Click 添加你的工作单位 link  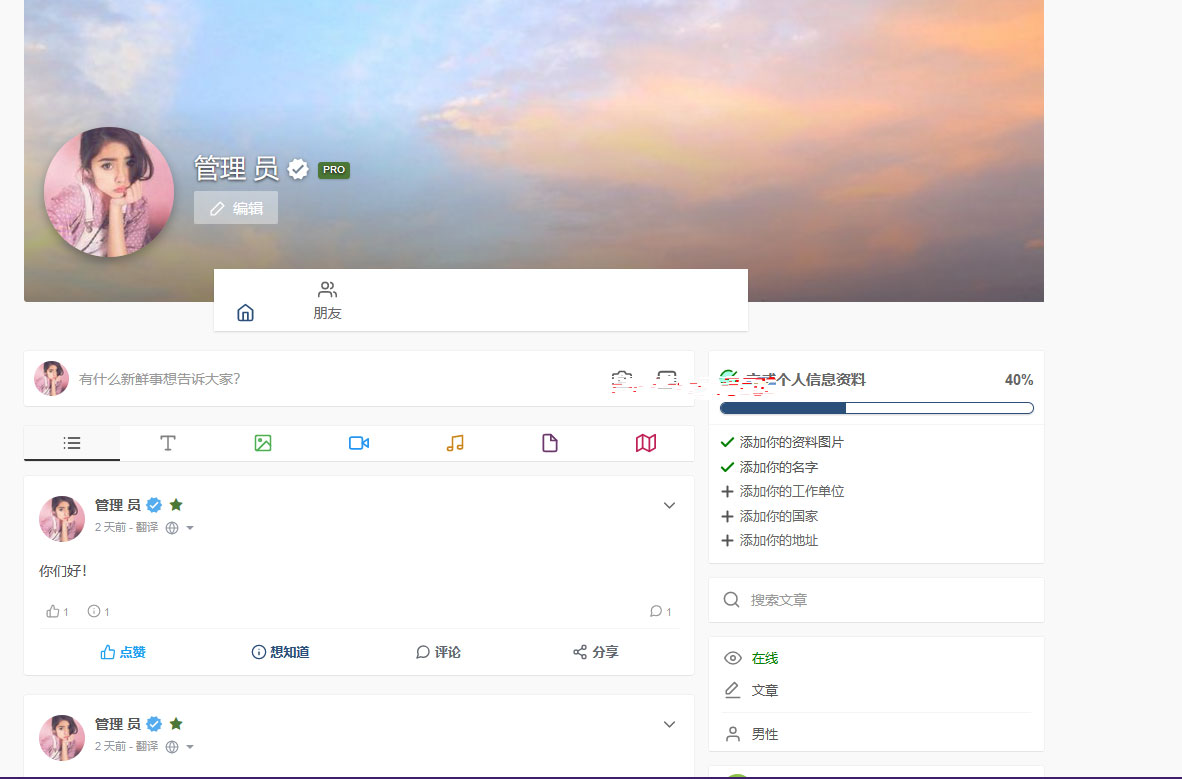pos(791,492)
